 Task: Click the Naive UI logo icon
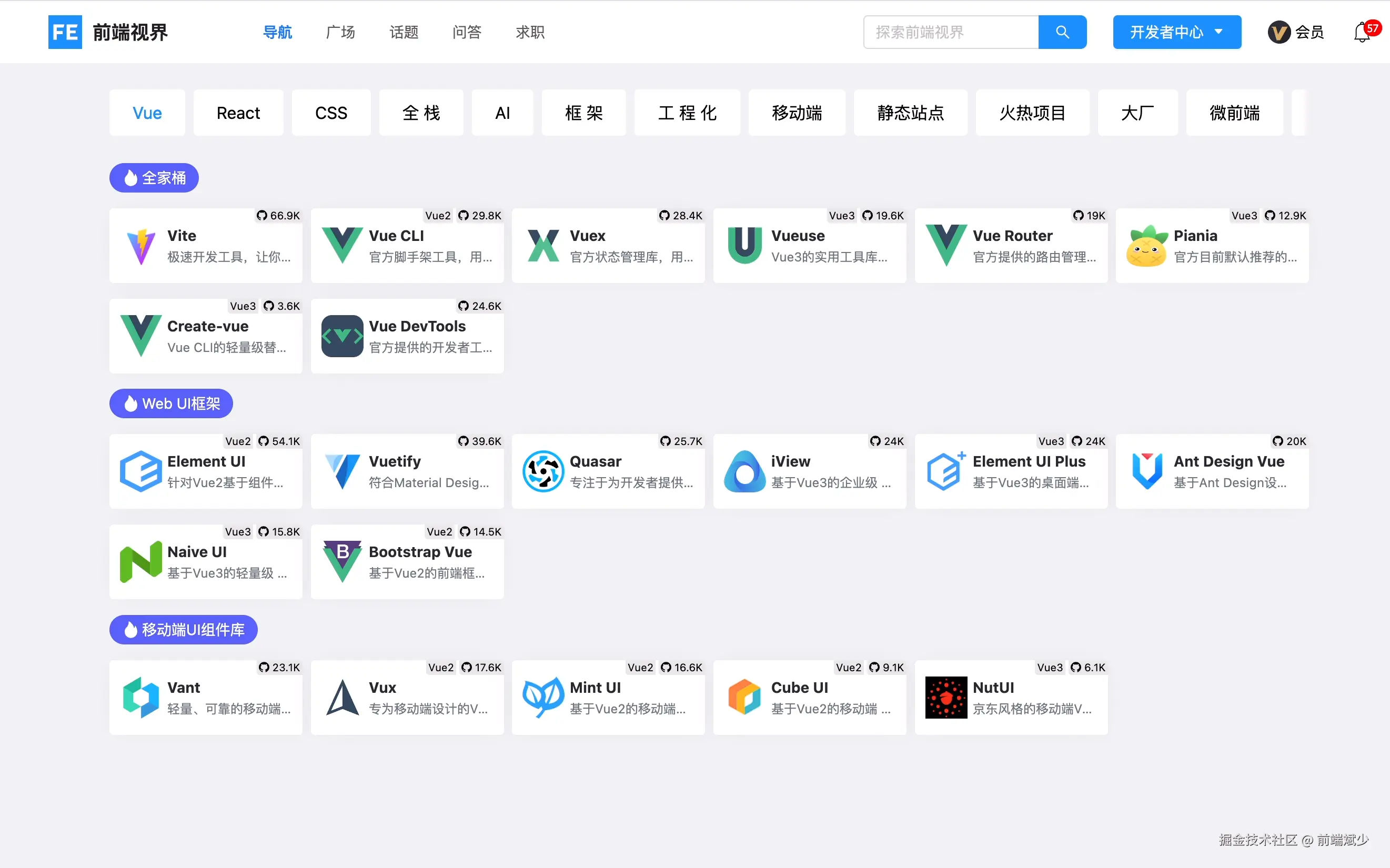[140, 562]
